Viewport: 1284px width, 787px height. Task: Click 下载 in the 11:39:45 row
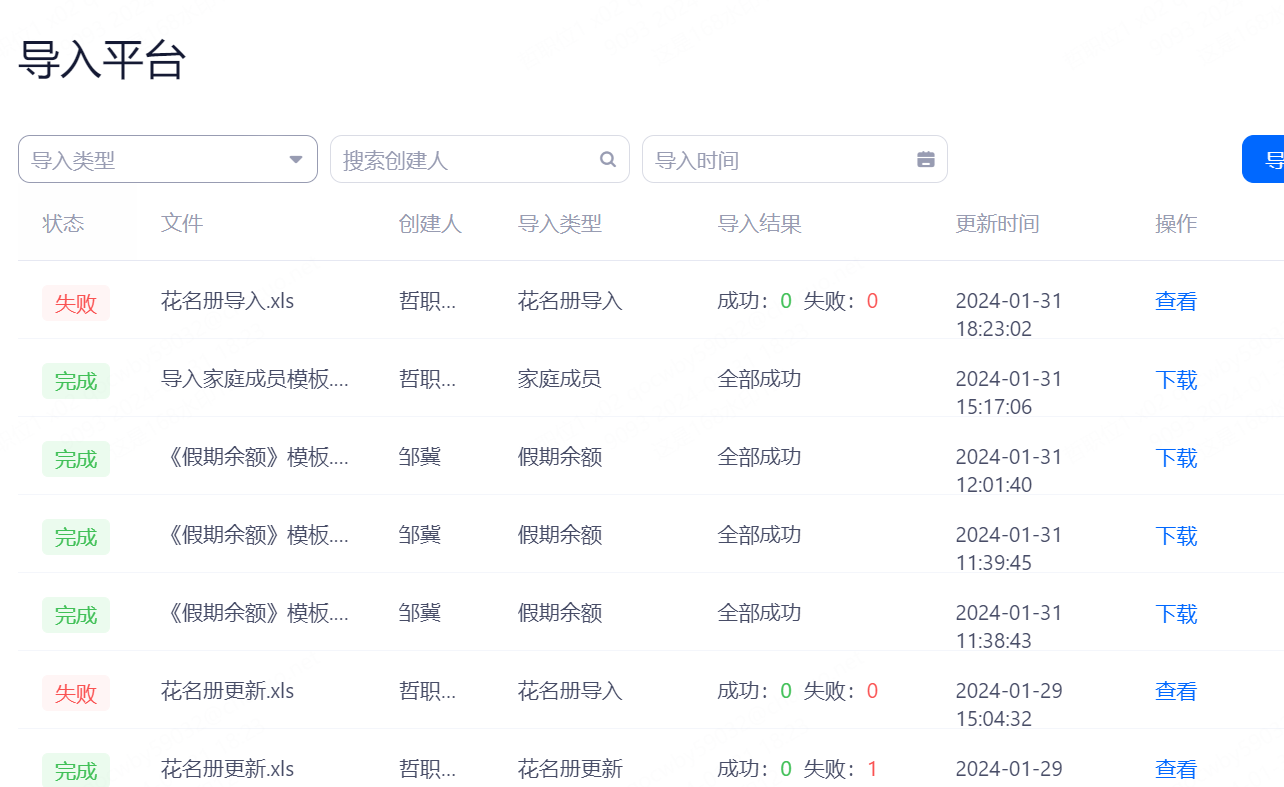(x=1176, y=535)
